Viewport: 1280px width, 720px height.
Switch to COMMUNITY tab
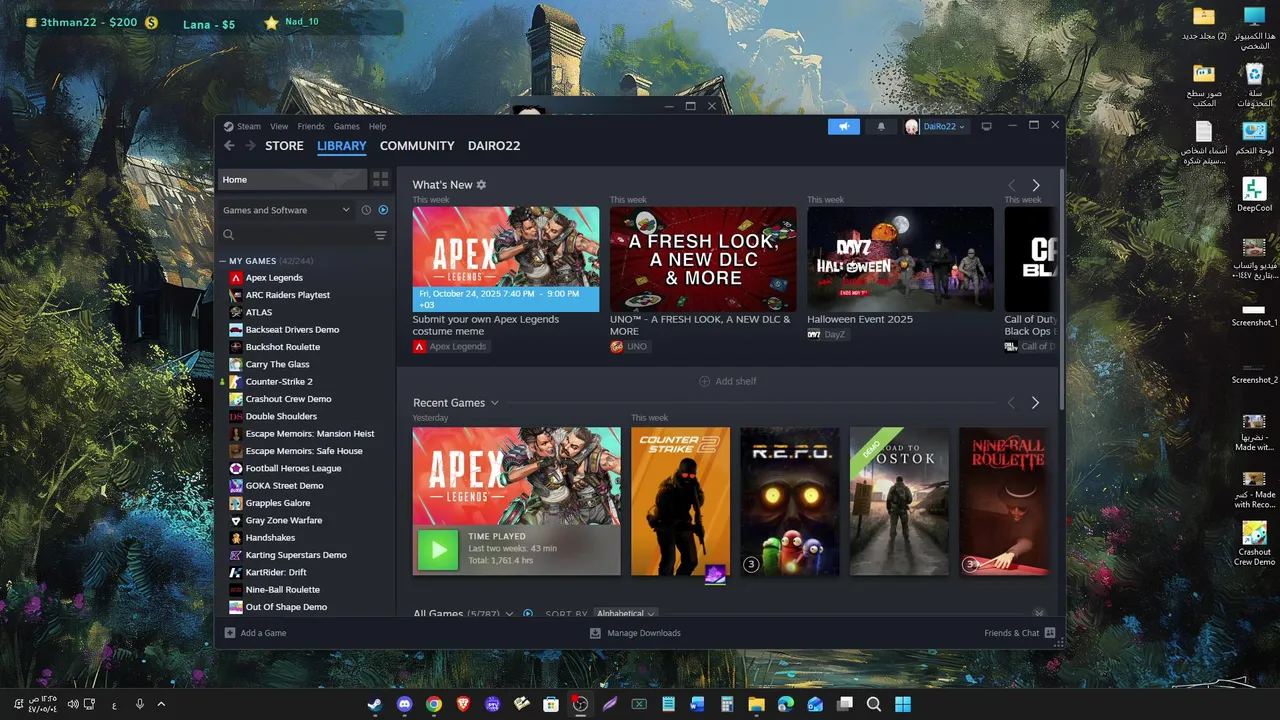pyautogui.click(x=417, y=146)
